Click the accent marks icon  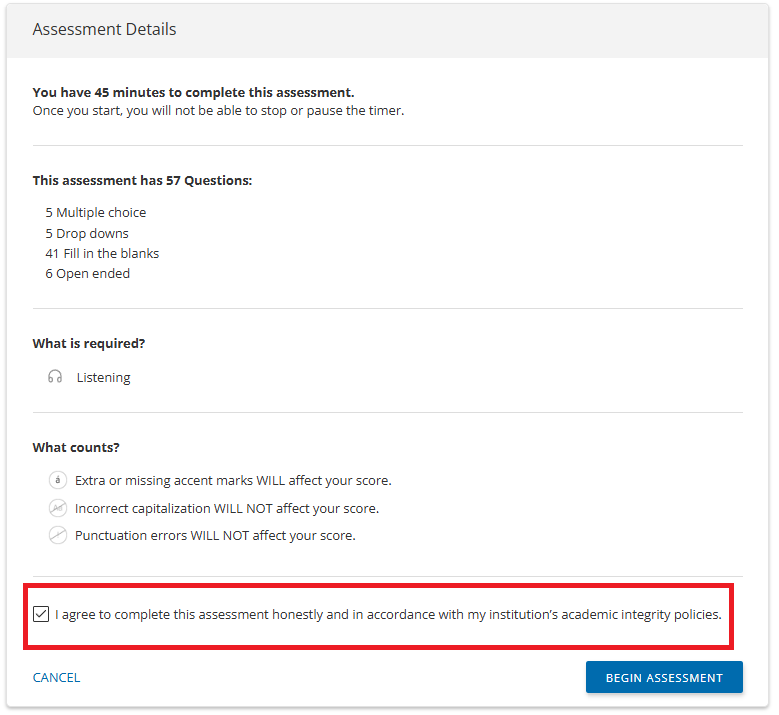pos(58,480)
